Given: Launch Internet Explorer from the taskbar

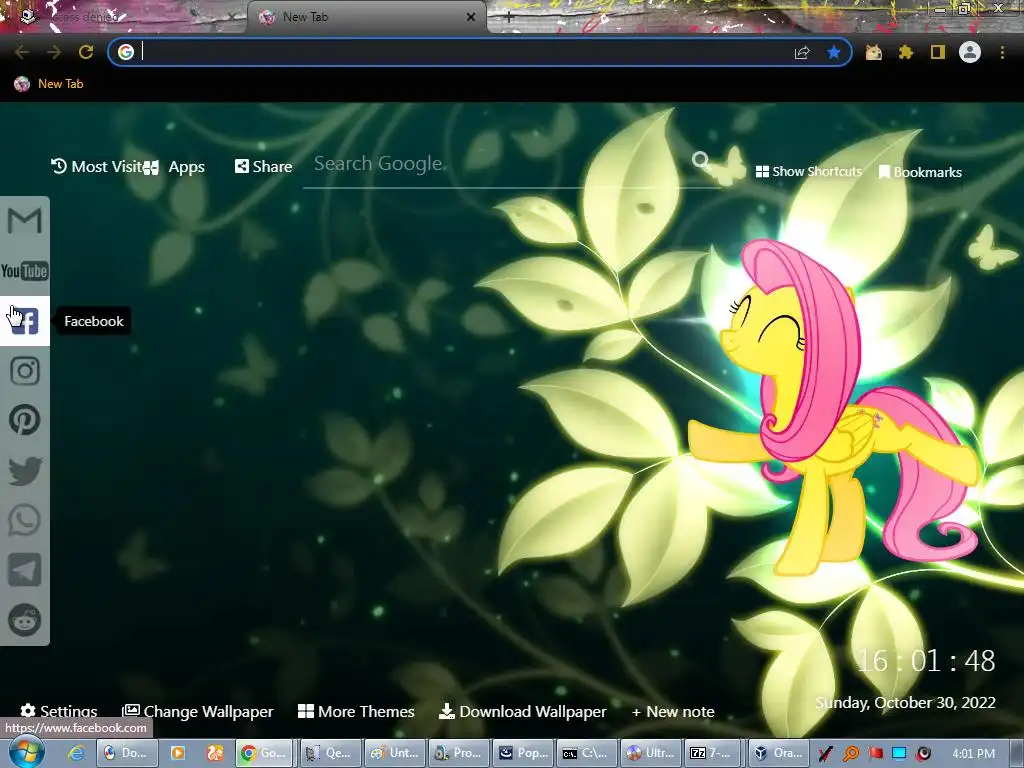Looking at the screenshot, I should [x=76, y=753].
